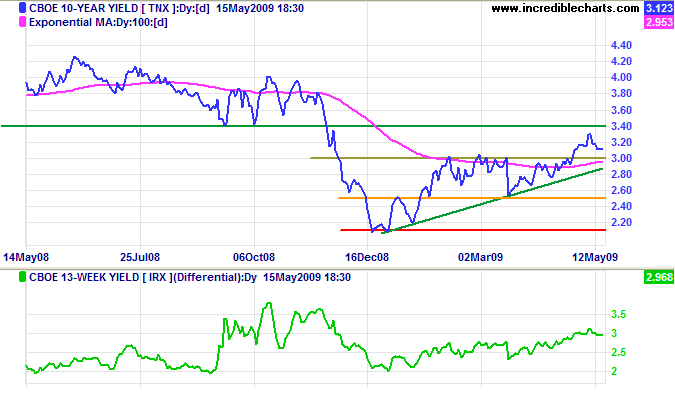This screenshot has height=395, width=675.
Task: Click the magenta 2.953 MA value box
Action: 659,22
